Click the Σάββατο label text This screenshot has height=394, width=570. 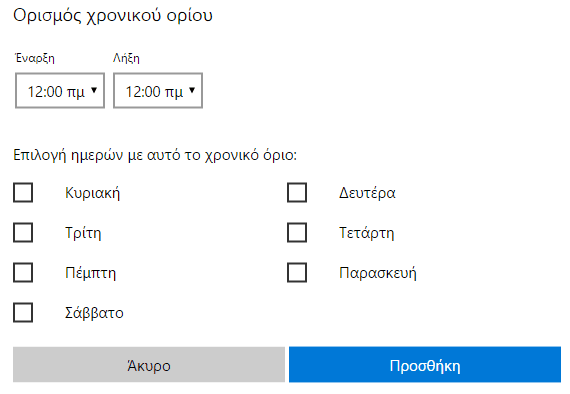(94, 313)
